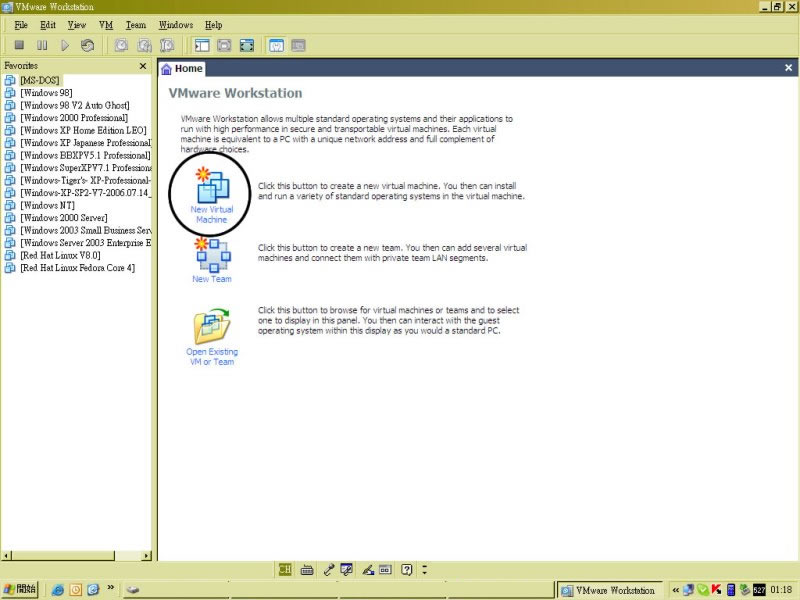Open the Edit menu

click(48, 25)
